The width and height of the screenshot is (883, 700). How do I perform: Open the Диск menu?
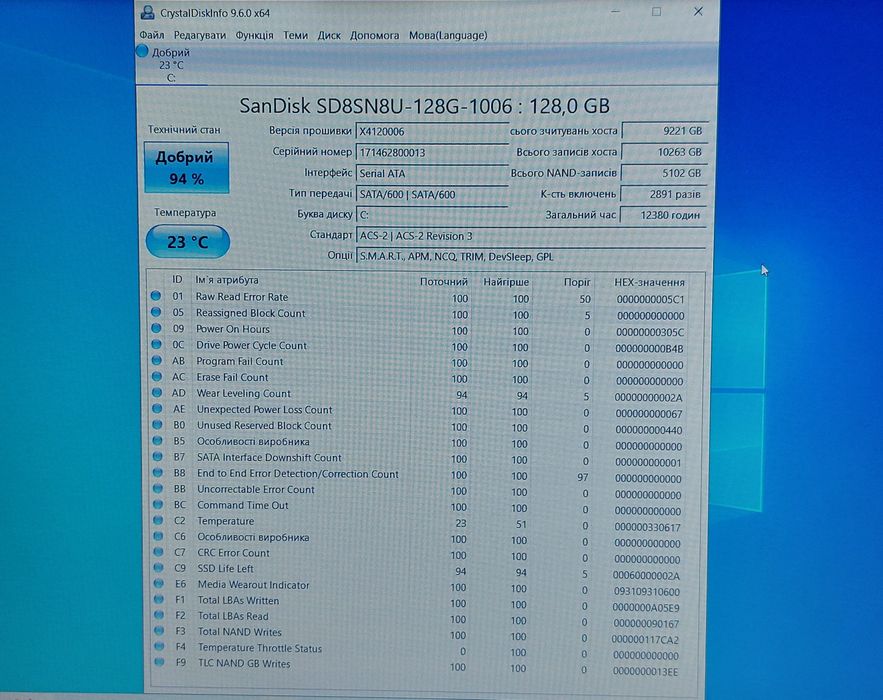pos(329,35)
